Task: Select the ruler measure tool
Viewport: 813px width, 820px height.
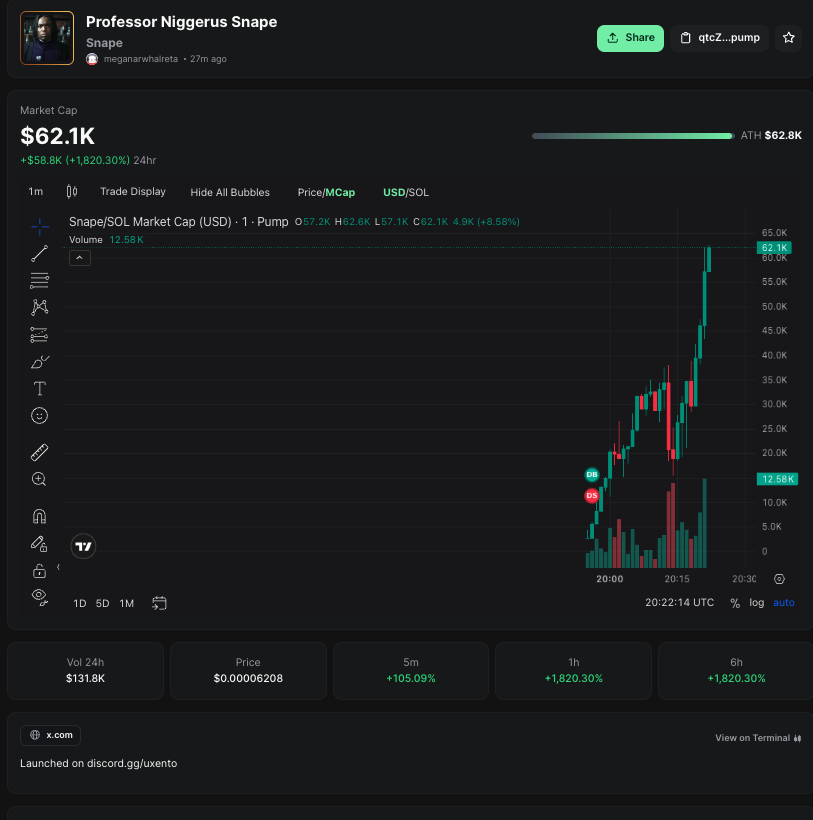Action: tap(40, 452)
